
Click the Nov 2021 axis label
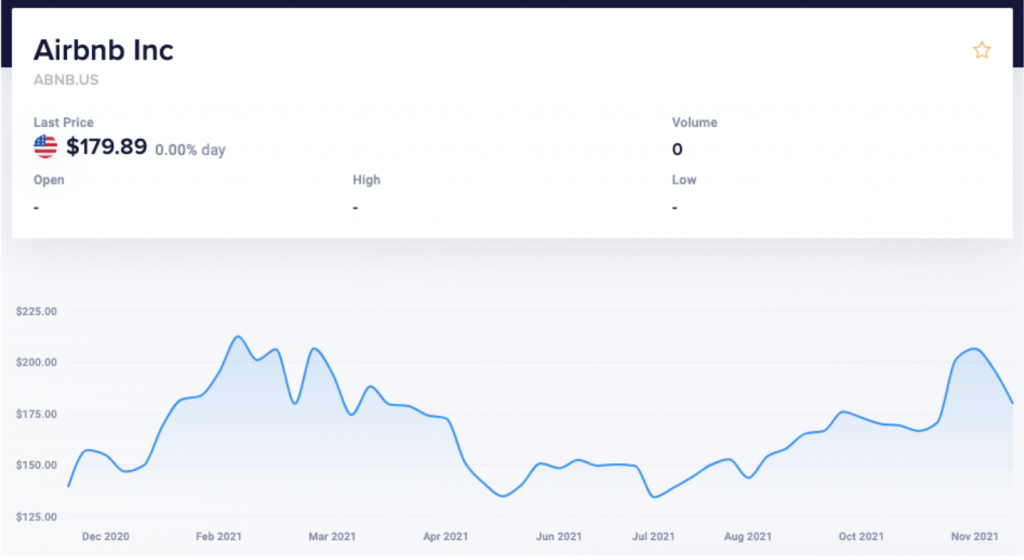974,537
